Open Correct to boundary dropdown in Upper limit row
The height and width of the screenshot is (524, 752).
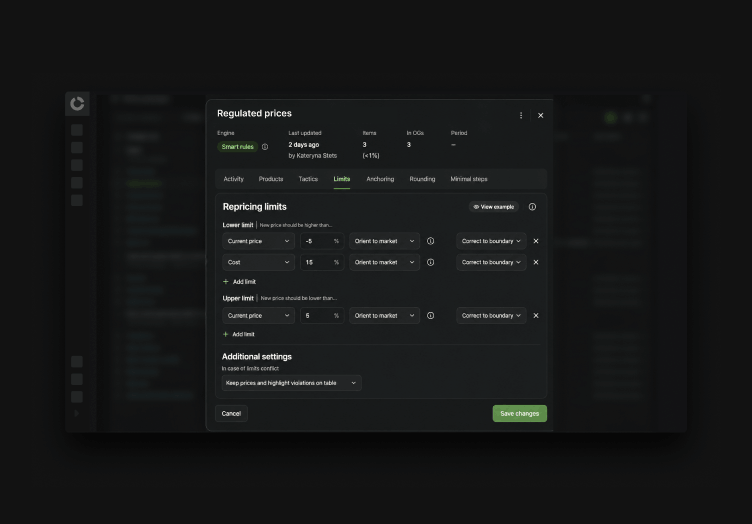point(491,315)
